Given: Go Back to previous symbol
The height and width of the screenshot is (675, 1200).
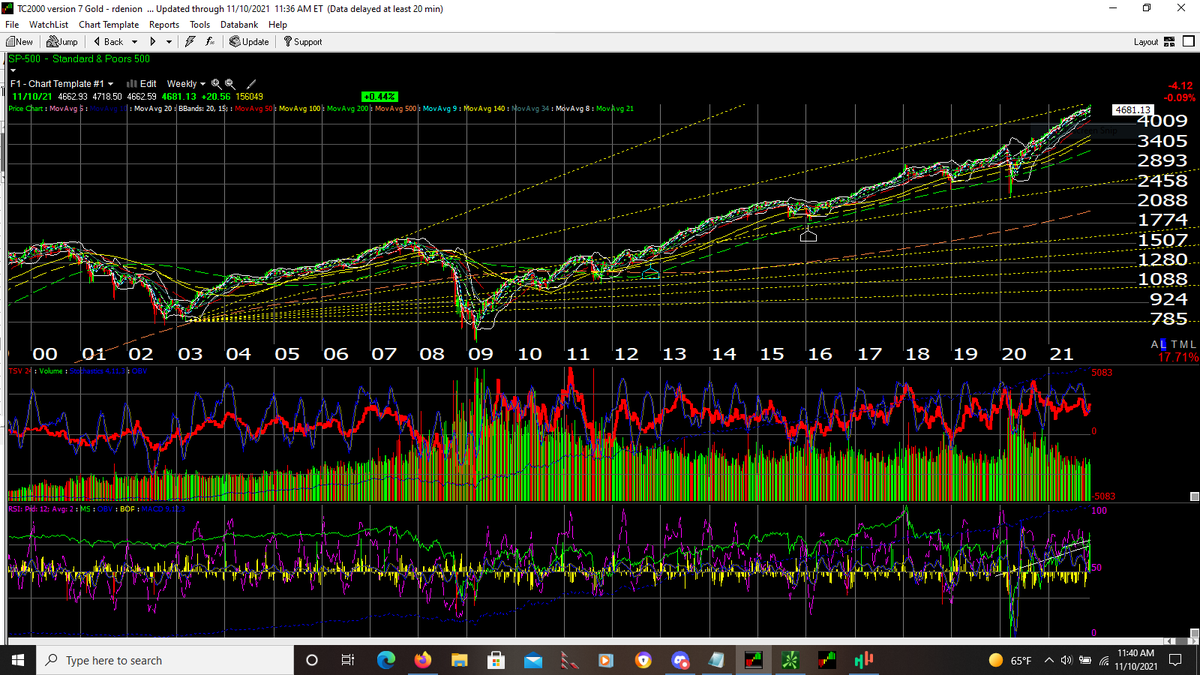Looking at the screenshot, I should [x=108, y=42].
